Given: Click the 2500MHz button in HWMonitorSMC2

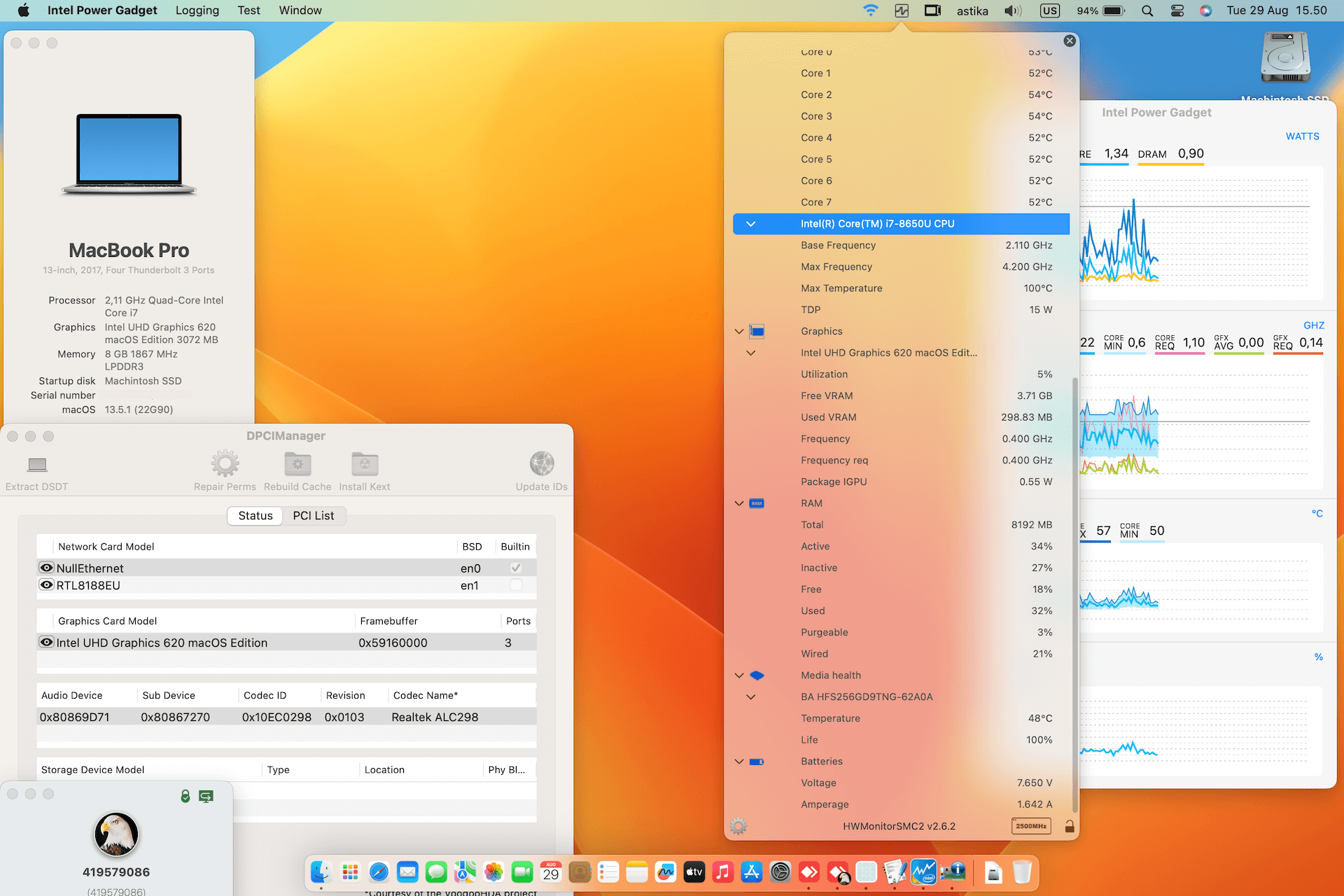Looking at the screenshot, I should 1030,826.
